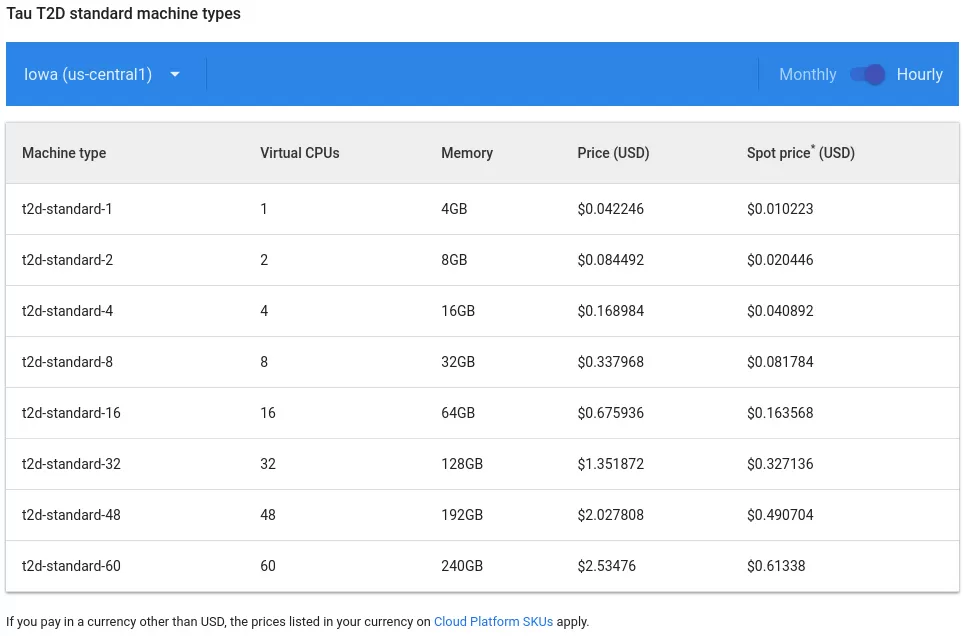Click the Tau T2D standard machine types heading
The image size is (966, 636).
tap(123, 14)
